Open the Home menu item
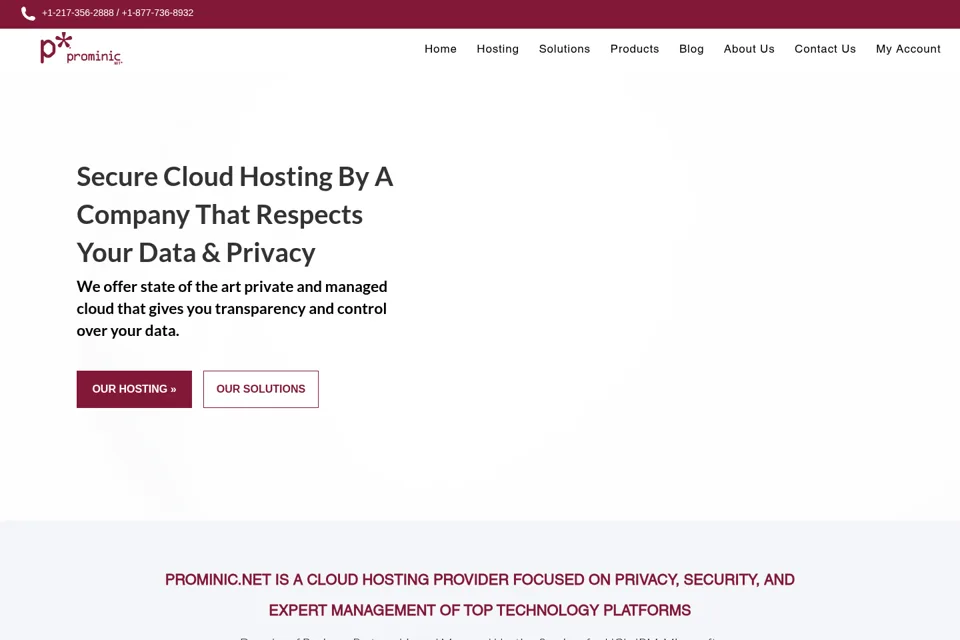The width and height of the screenshot is (960, 640). [x=440, y=49]
